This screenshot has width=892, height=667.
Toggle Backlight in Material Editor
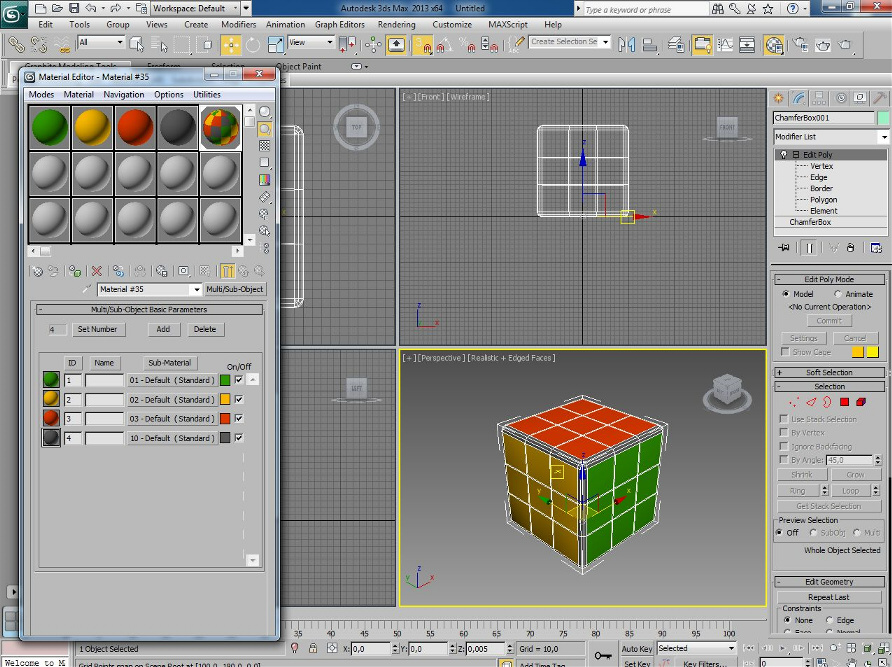[x=265, y=129]
